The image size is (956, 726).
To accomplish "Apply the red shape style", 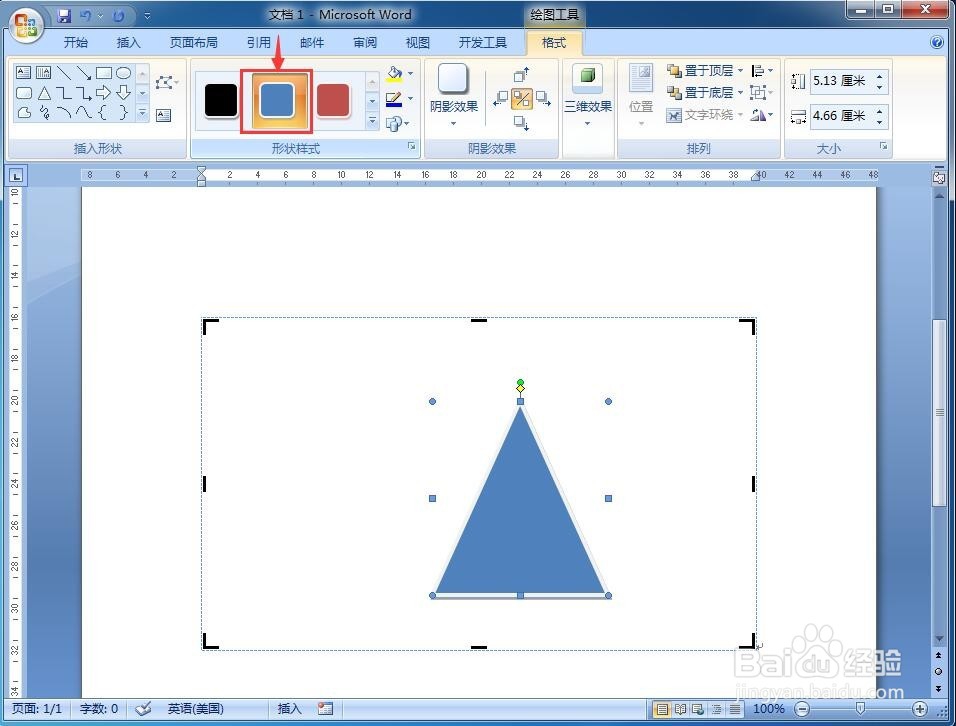I will click(333, 100).
